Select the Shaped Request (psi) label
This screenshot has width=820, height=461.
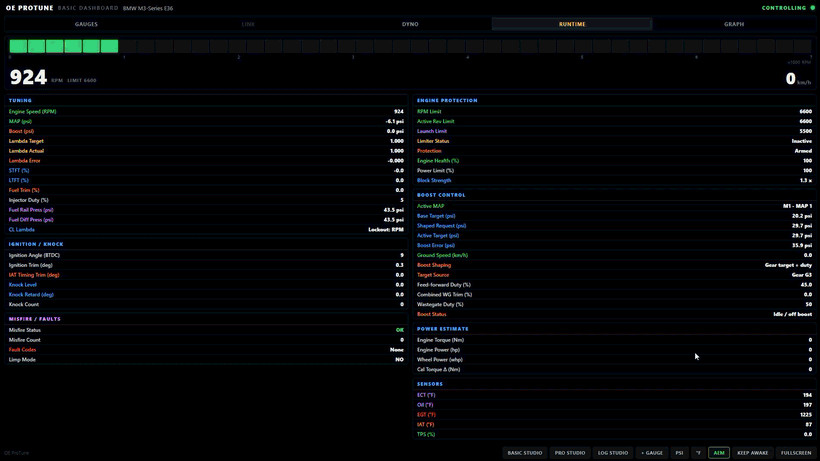pos(441,226)
